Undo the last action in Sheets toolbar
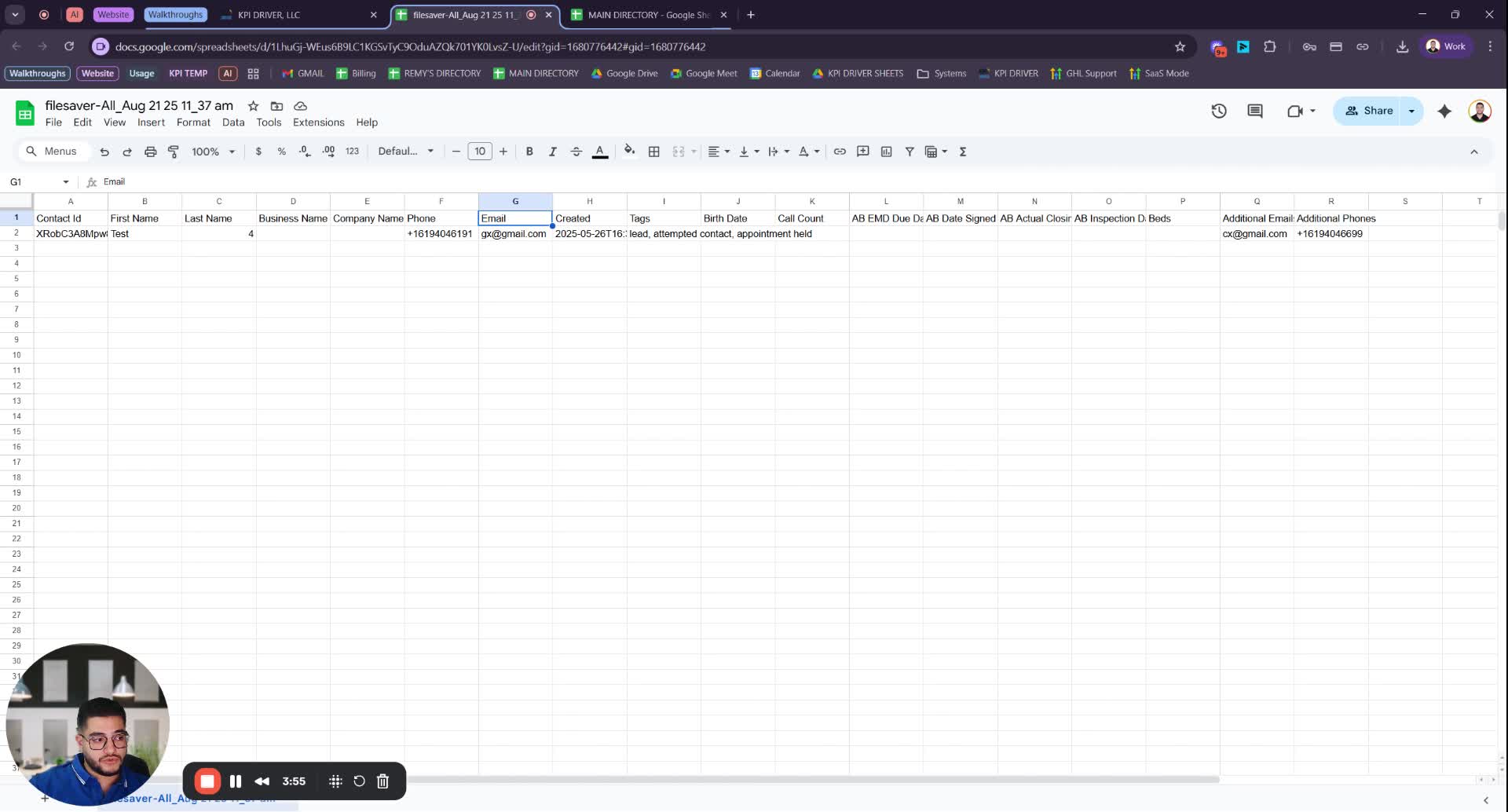The width and height of the screenshot is (1508, 812). pos(104,152)
